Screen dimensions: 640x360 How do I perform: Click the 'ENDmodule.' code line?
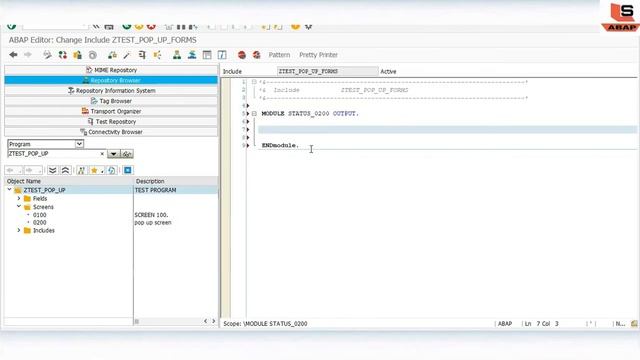tap(280, 145)
